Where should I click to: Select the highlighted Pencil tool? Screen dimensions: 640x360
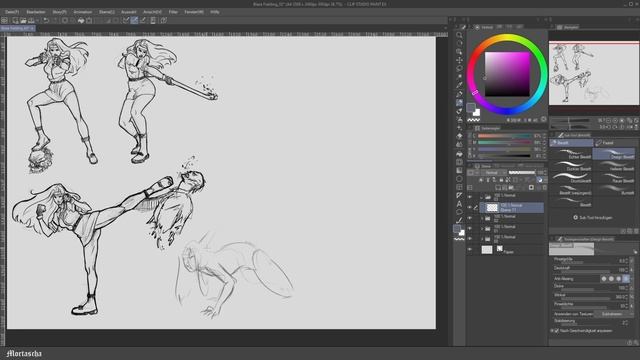(x=459, y=102)
